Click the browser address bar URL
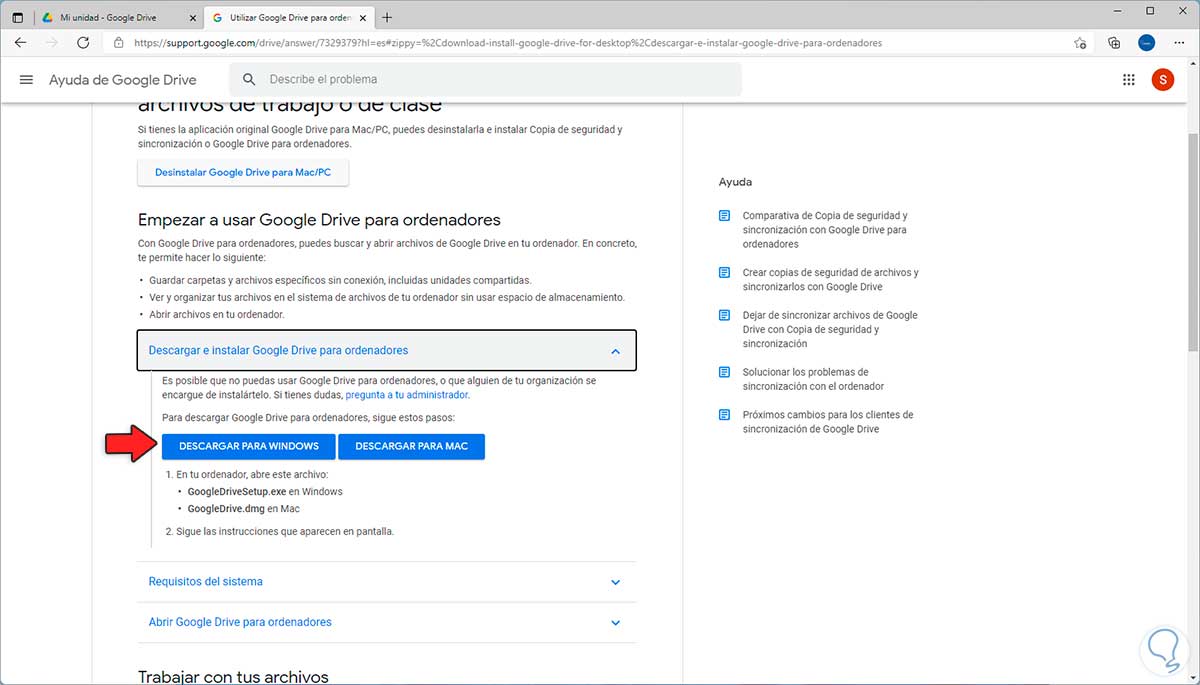1200x685 pixels. 508,43
